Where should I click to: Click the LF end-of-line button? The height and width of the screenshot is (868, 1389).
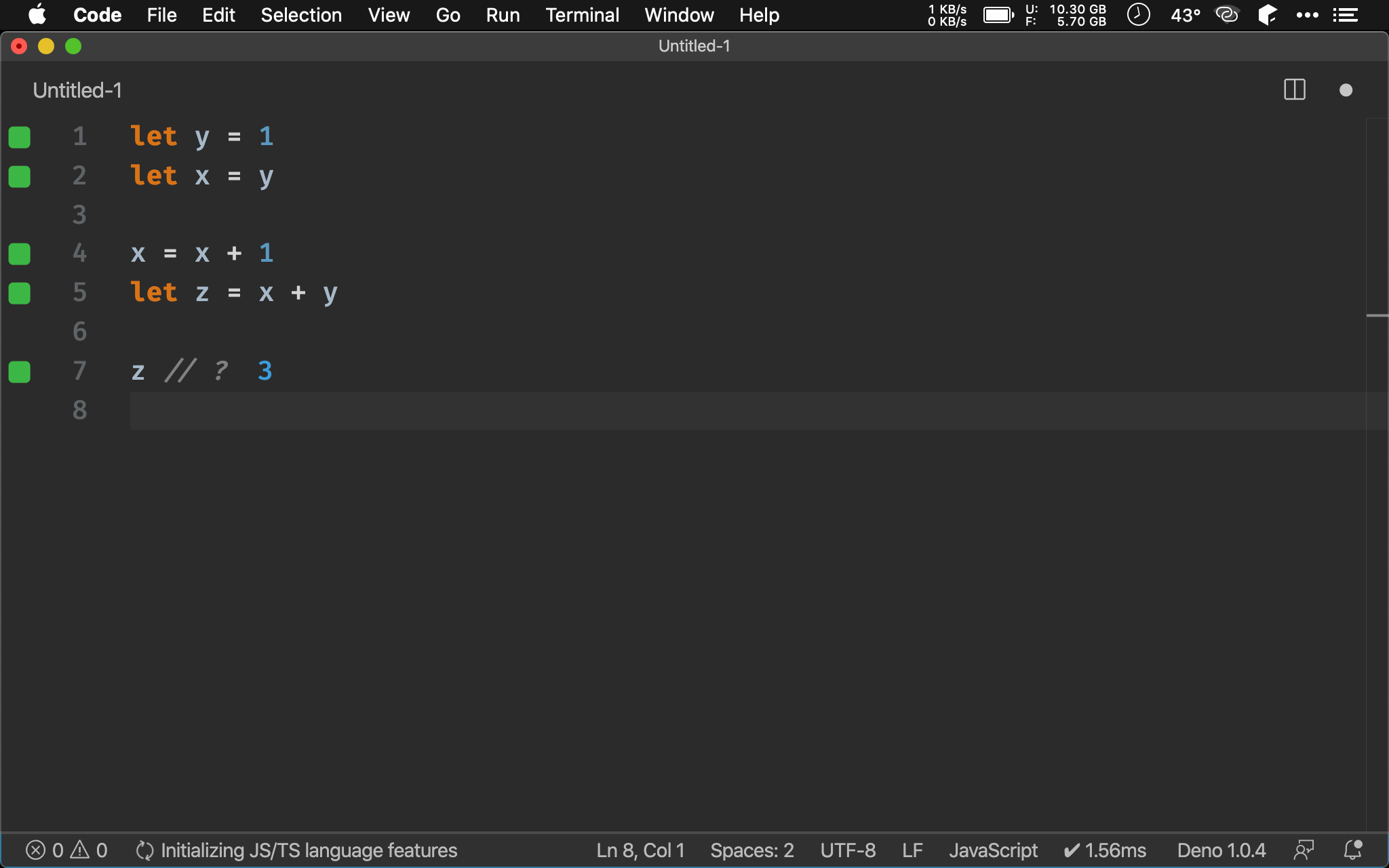pyautogui.click(x=912, y=850)
